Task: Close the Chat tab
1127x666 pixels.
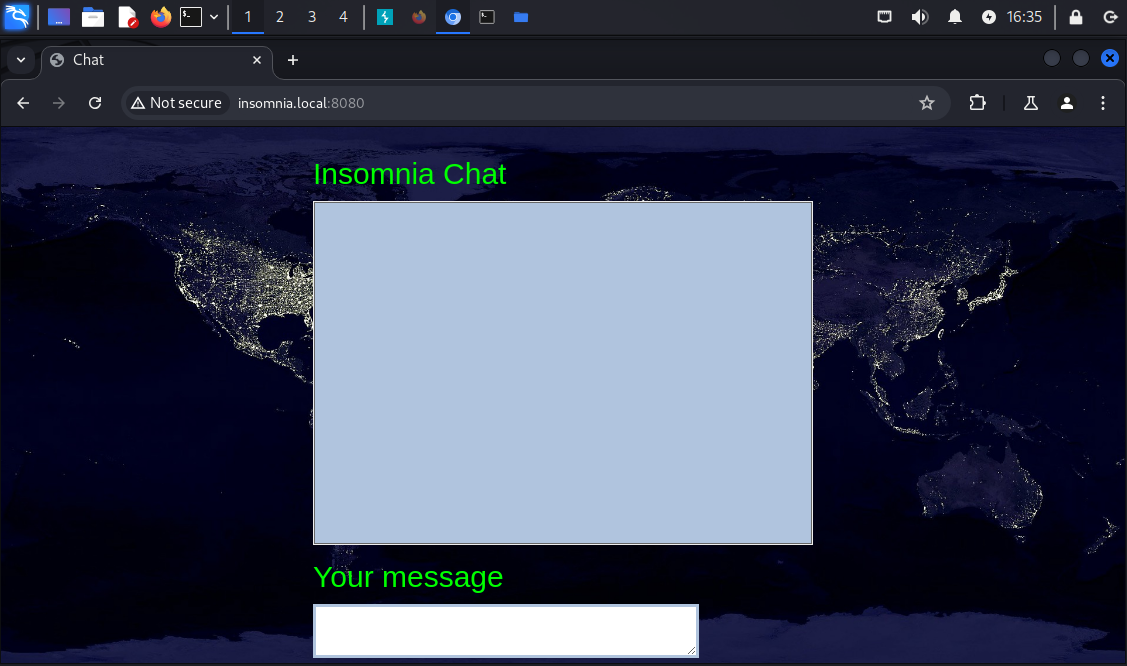Action: tap(257, 60)
